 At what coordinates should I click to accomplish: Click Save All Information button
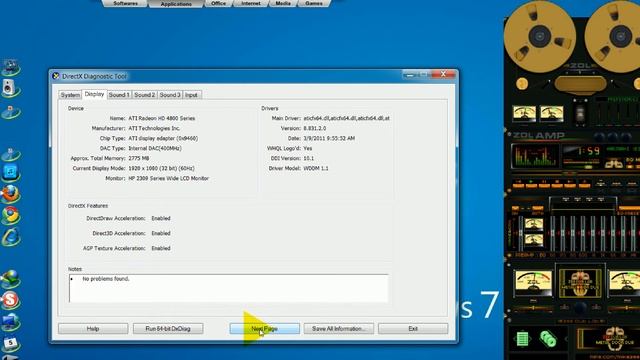338,329
